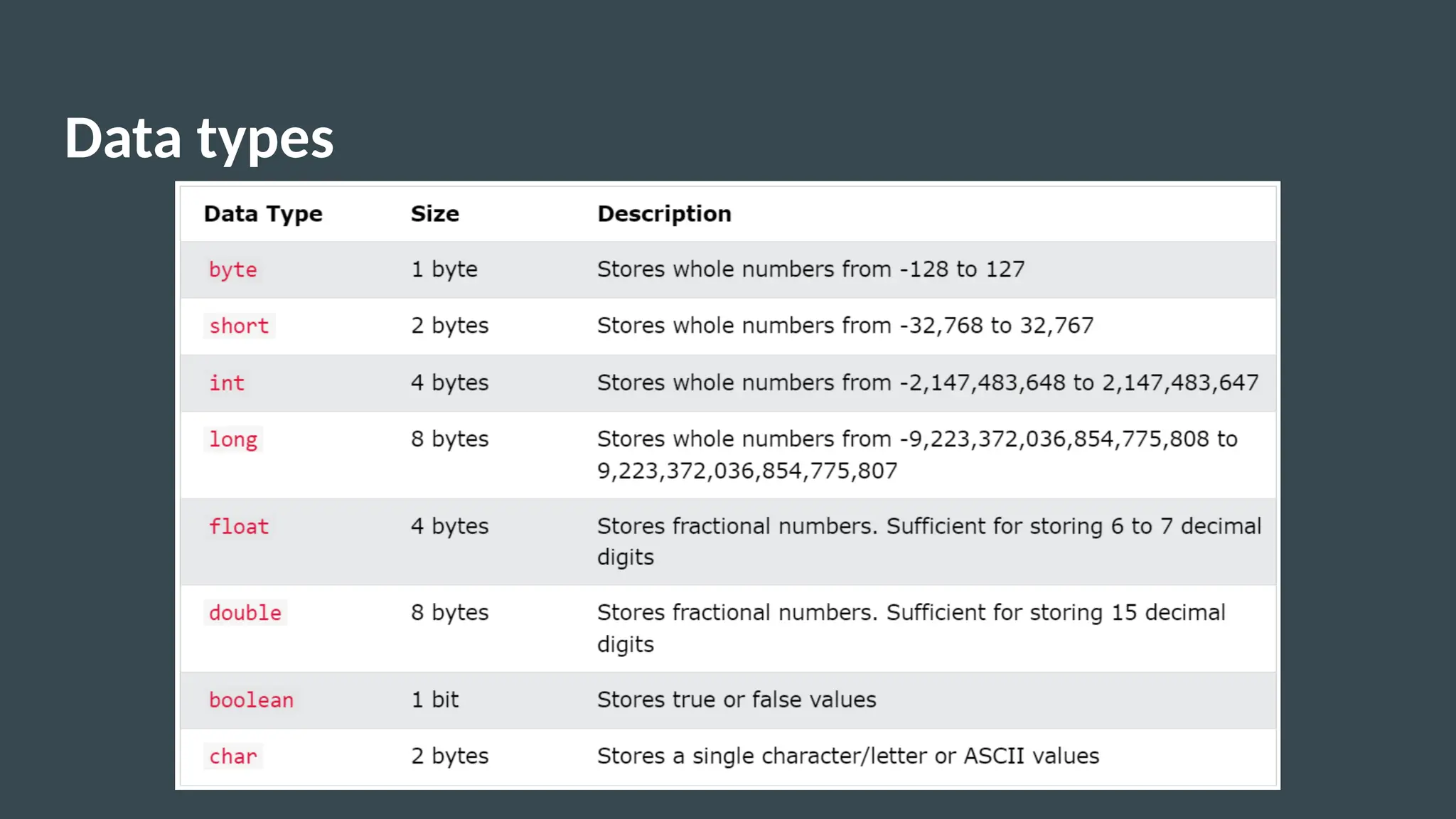Image resolution: width=1456 pixels, height=819 pixels.
Task: Select the red 'byte' keyword
Action: pos(232,270)
